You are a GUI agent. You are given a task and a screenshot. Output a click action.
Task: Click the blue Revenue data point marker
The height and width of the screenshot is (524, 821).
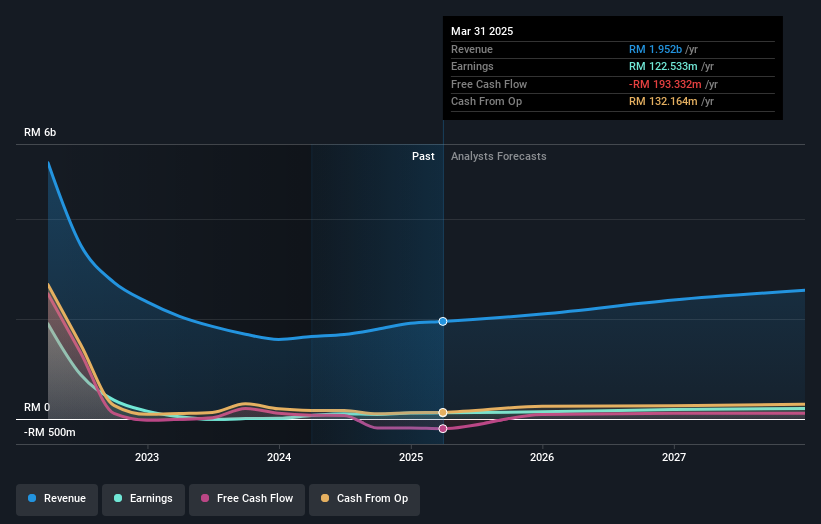tap(443, 321)
